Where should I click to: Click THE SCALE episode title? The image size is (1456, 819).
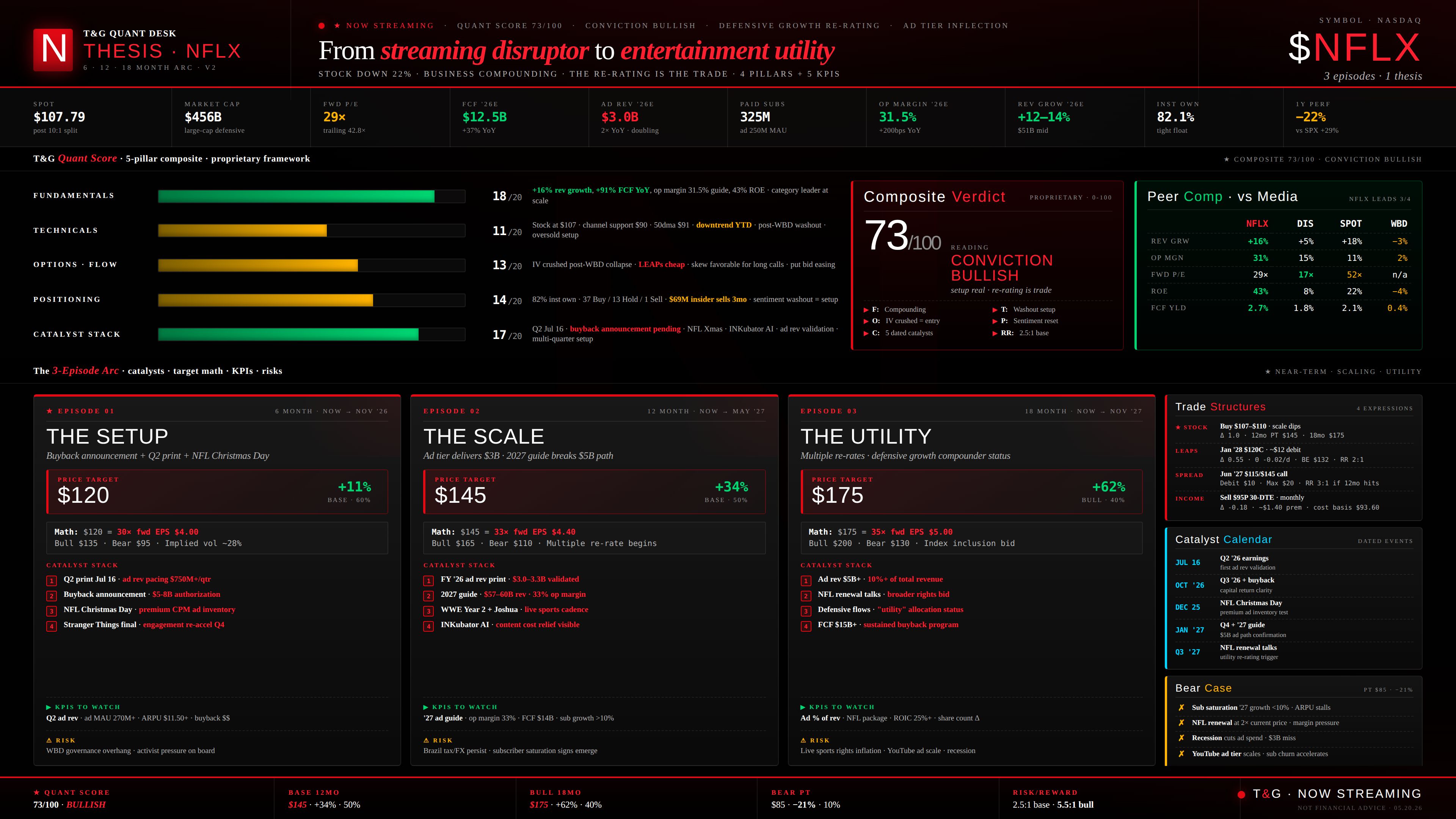[x=484, y=436]
